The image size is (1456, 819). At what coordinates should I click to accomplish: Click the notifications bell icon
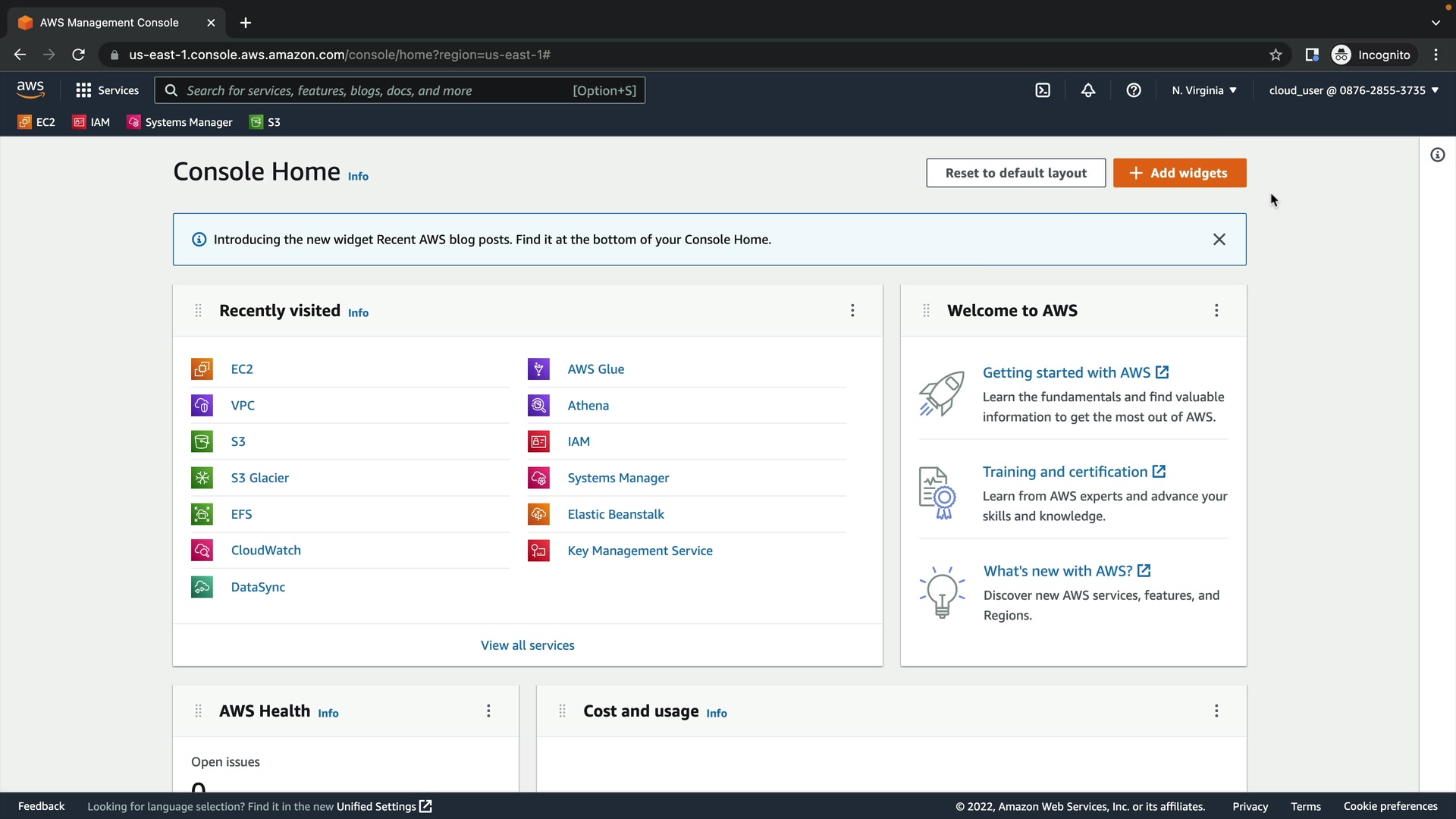[1088, 90]
